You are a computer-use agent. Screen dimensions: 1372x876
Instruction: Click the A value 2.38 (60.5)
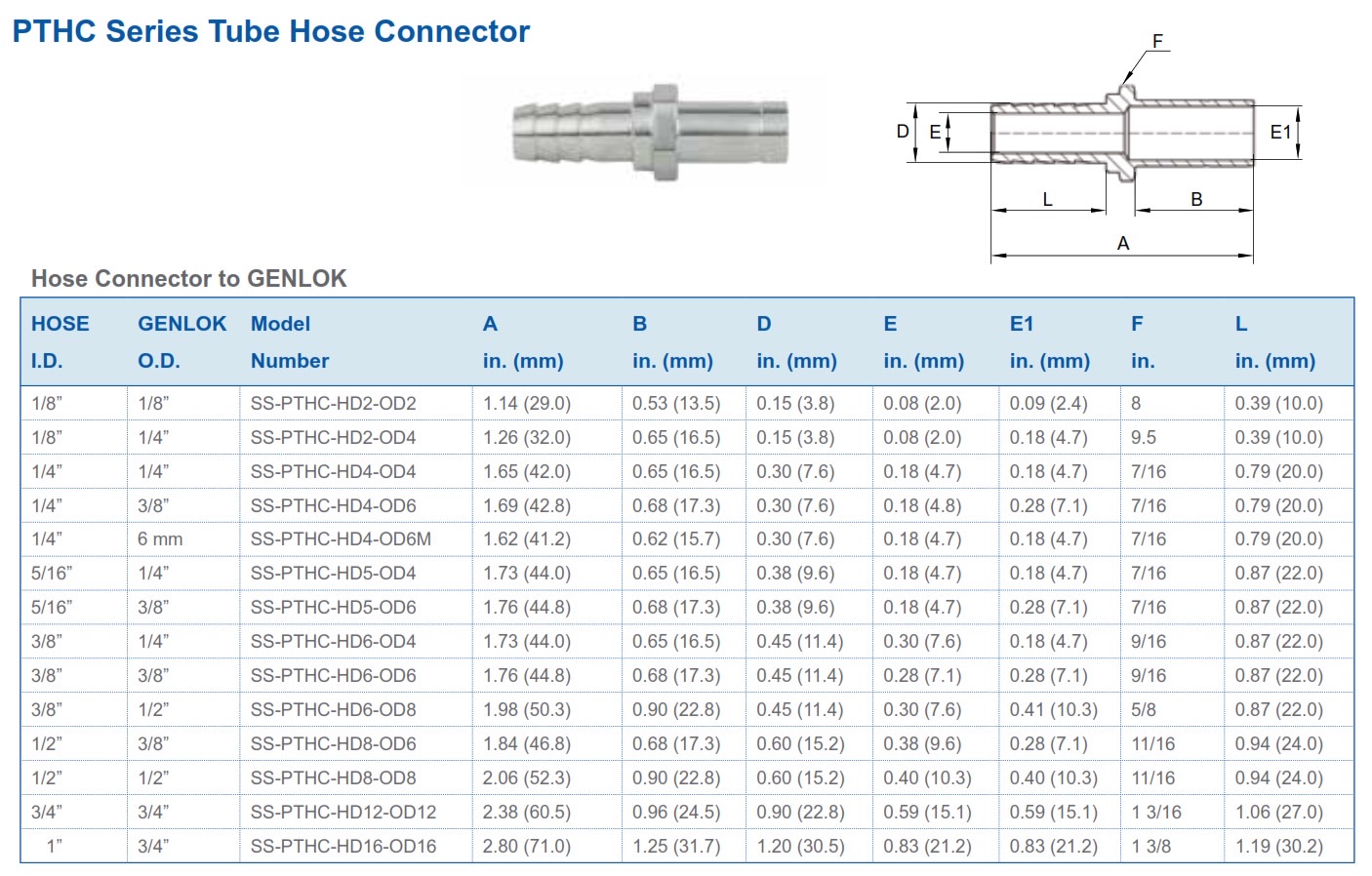click(527, 813)
